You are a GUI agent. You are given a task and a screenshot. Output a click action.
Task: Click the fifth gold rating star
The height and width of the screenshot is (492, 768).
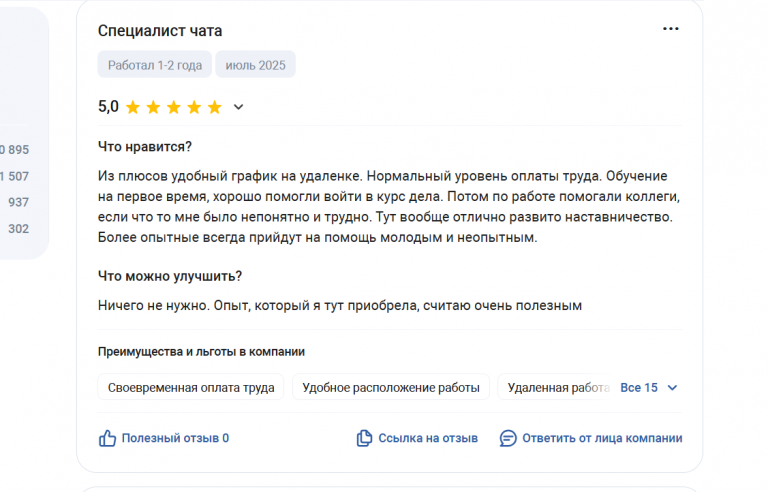click(215, 107)
